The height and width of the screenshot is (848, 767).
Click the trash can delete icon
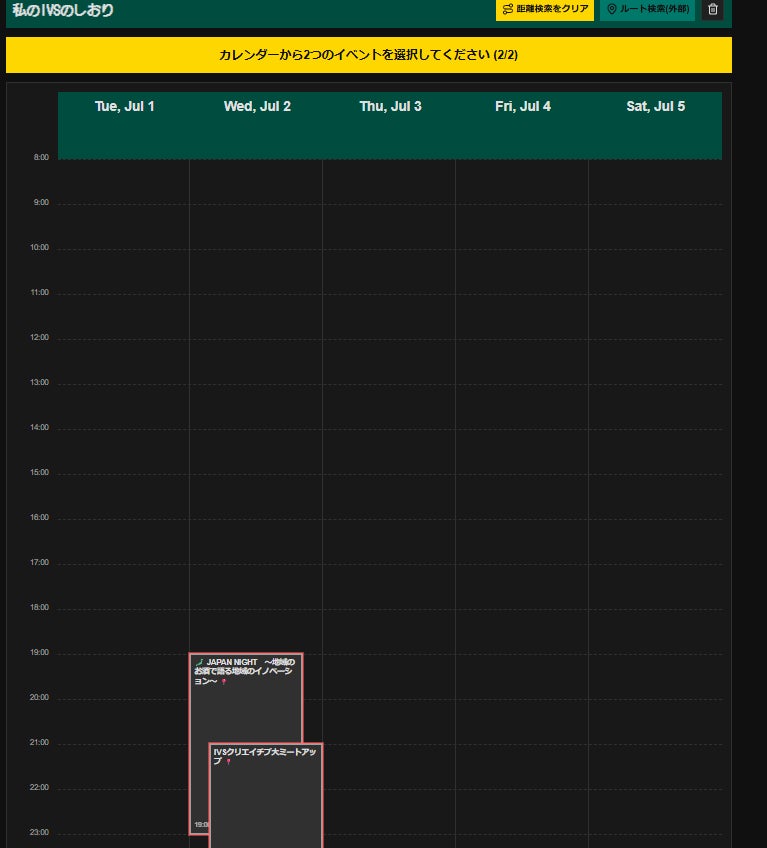(712, 9)
